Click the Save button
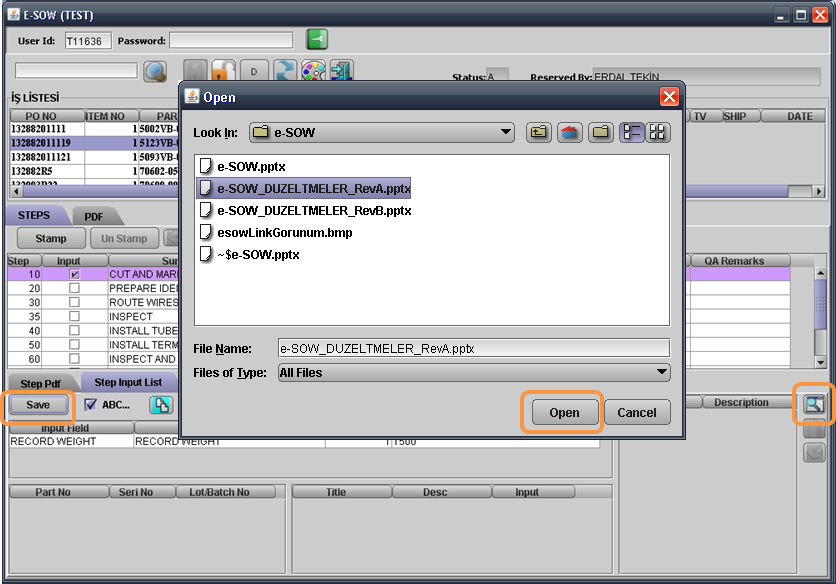The height and width of the screenshot is (584, 836). pyautogui.click(x=38, y=405)
